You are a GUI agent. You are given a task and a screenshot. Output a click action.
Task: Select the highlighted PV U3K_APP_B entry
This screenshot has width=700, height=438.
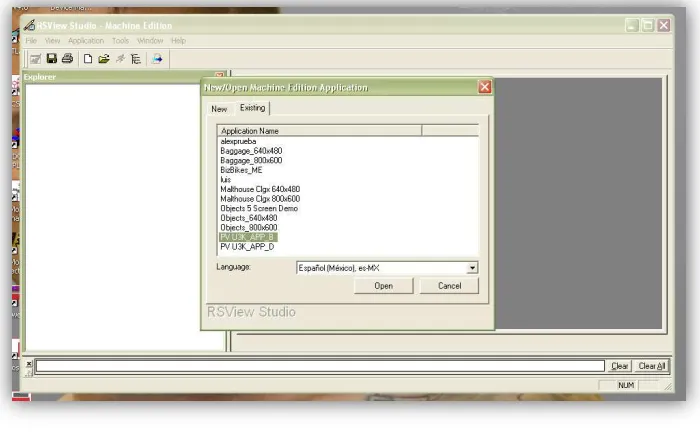pos(248,237)
